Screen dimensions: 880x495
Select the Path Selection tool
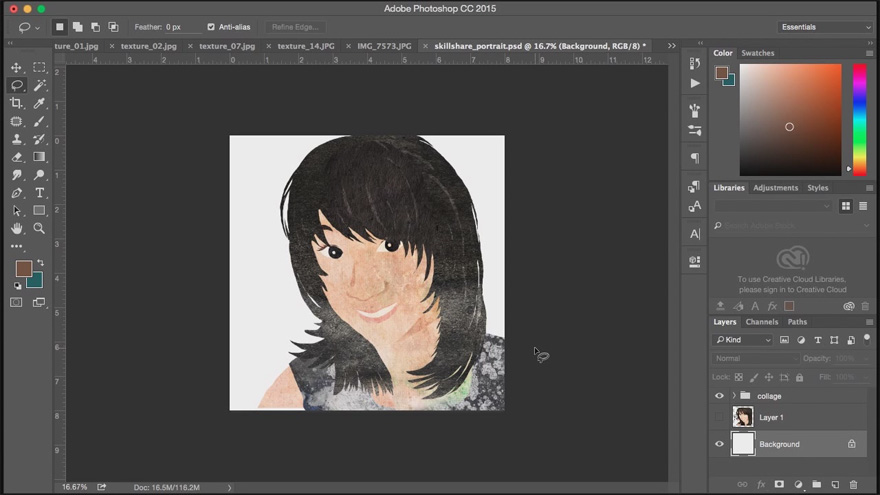tap(16, 211)
